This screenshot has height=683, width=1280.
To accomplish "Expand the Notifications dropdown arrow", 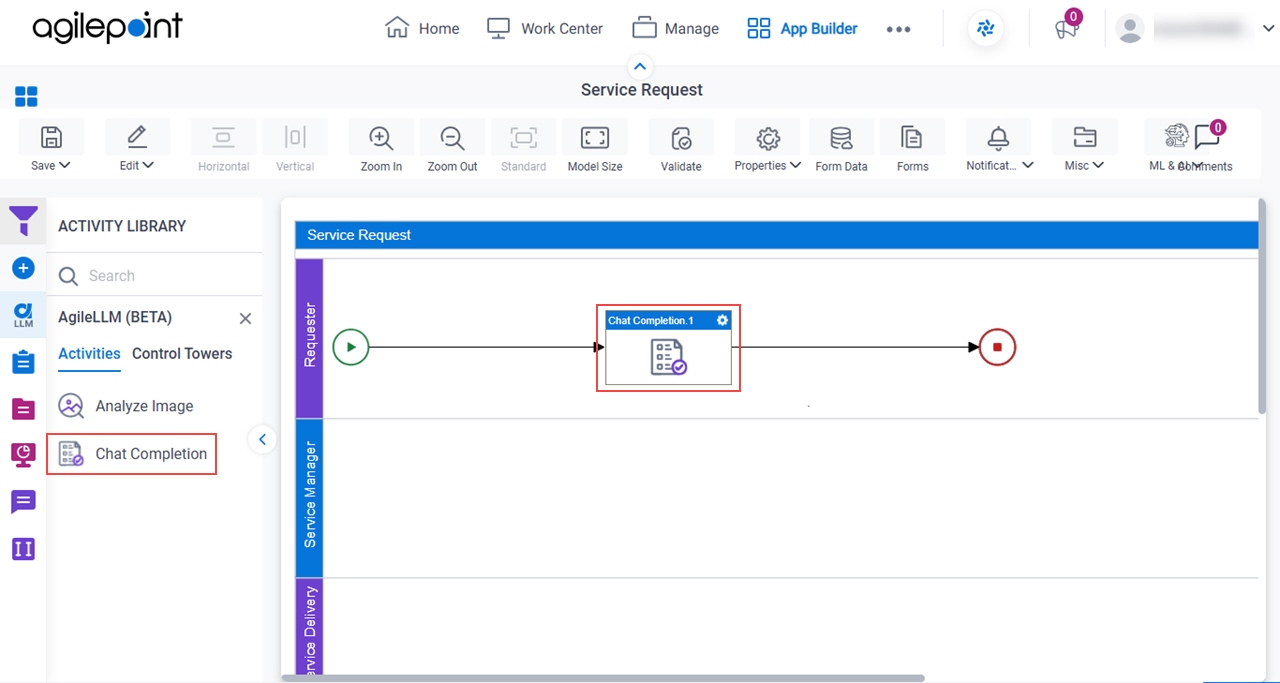I will (1027, 166).
